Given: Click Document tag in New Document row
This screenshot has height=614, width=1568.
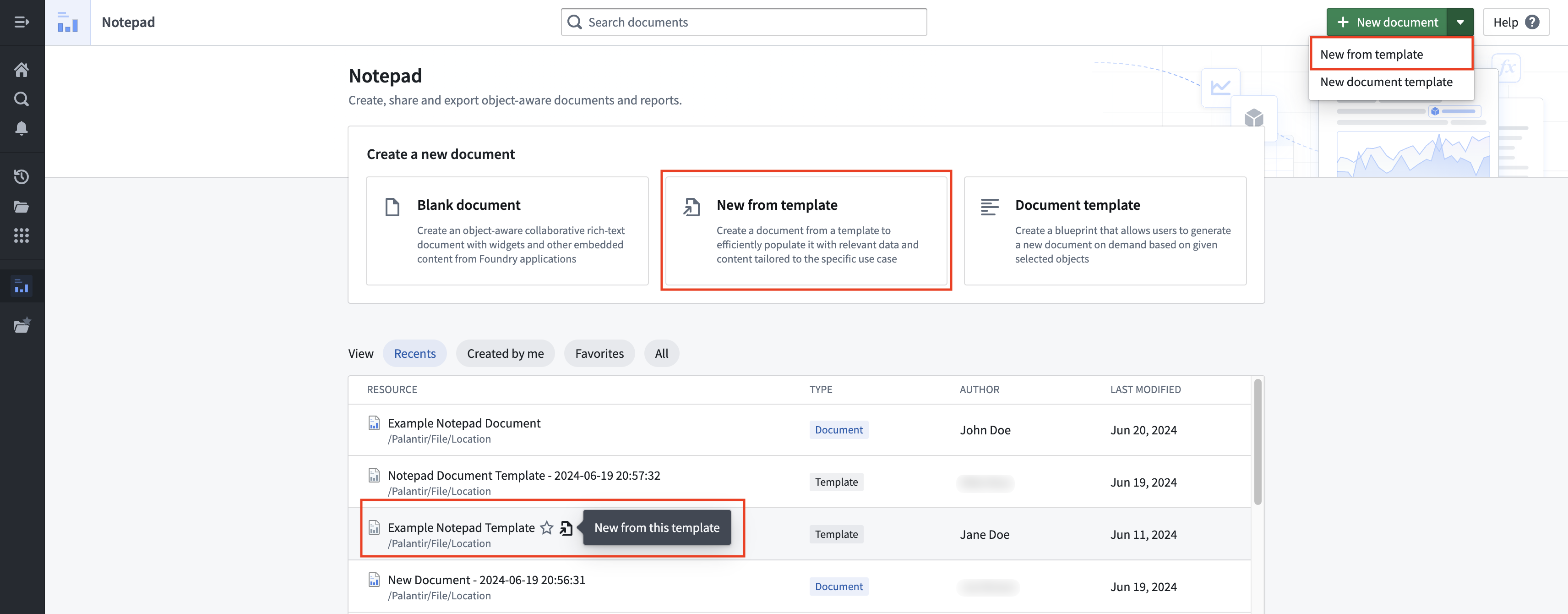Looking at the screenshot, I should [x=838, y=586].
